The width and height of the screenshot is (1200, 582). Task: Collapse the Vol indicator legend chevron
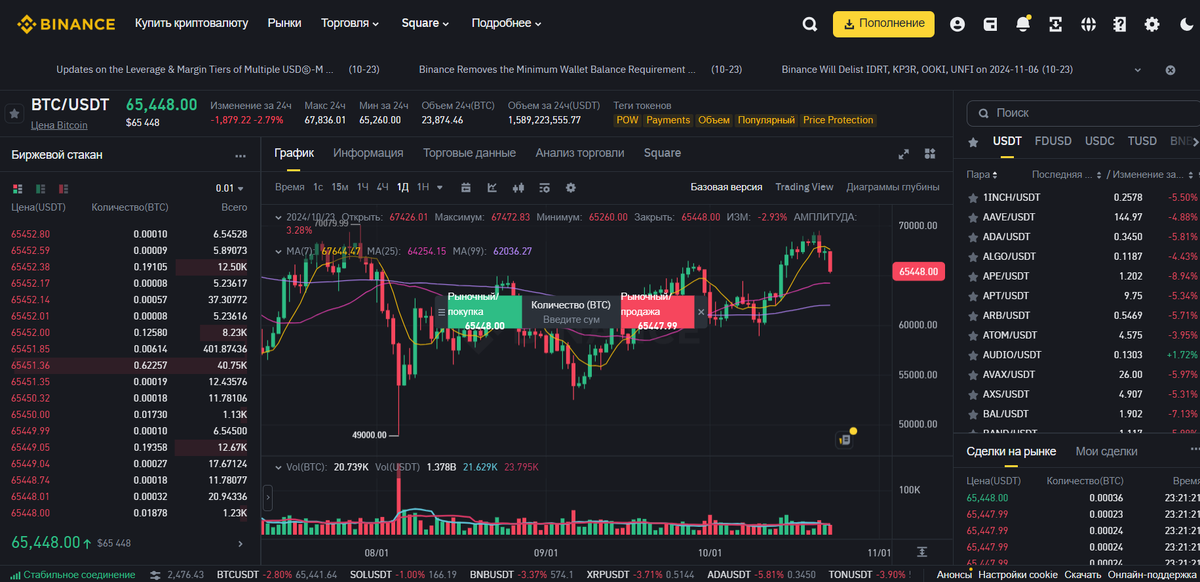(278, 467)
